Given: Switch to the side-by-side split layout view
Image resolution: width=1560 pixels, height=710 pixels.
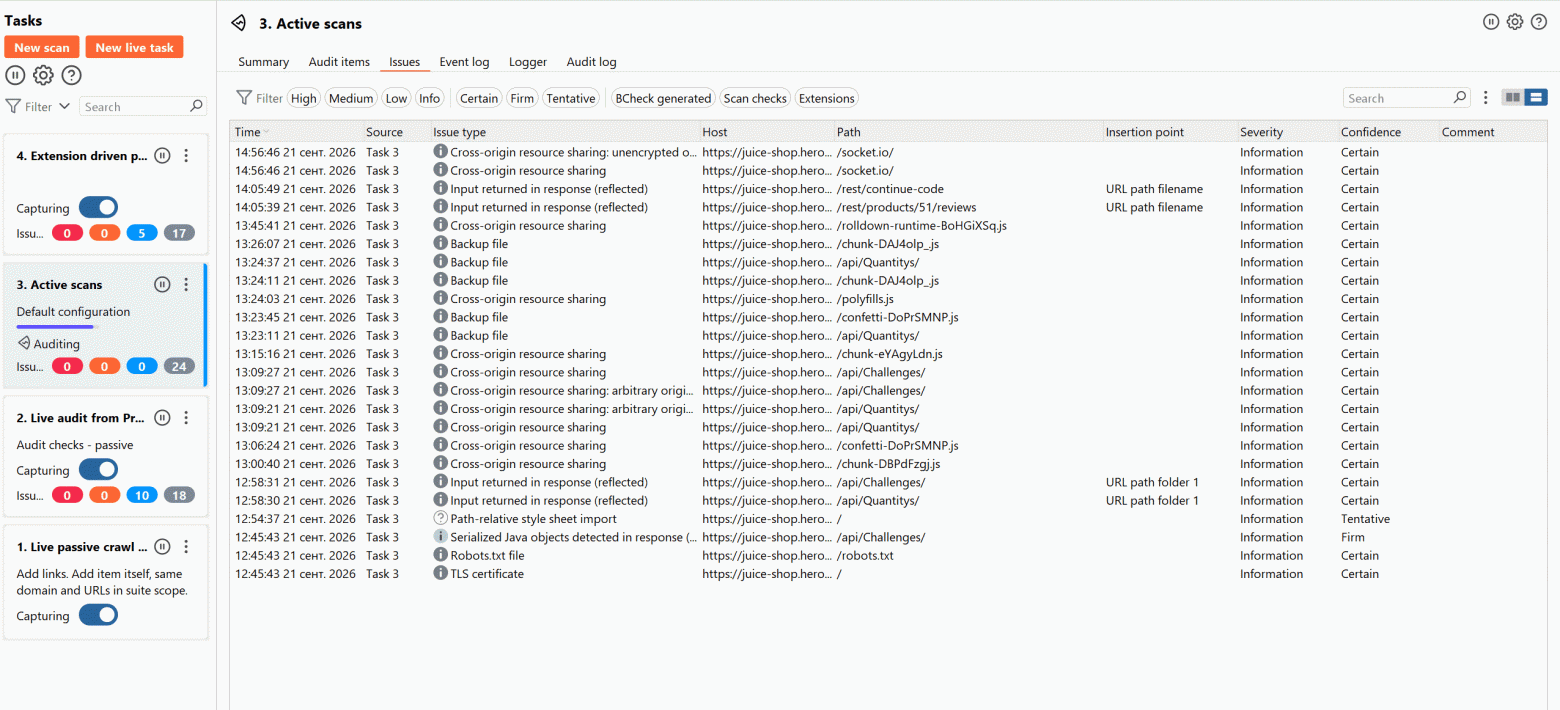Looking at the screenshot, I should [x=1513, y=98].
